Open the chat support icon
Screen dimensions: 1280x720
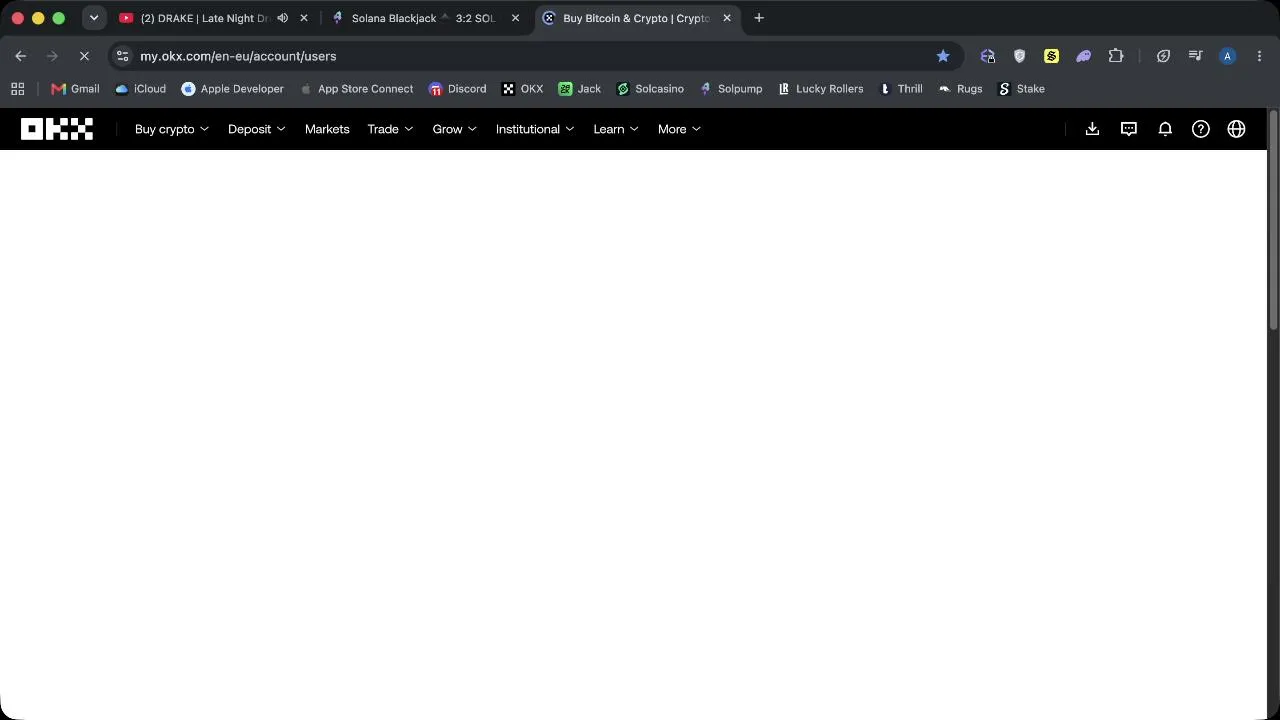click(1129, 129)
